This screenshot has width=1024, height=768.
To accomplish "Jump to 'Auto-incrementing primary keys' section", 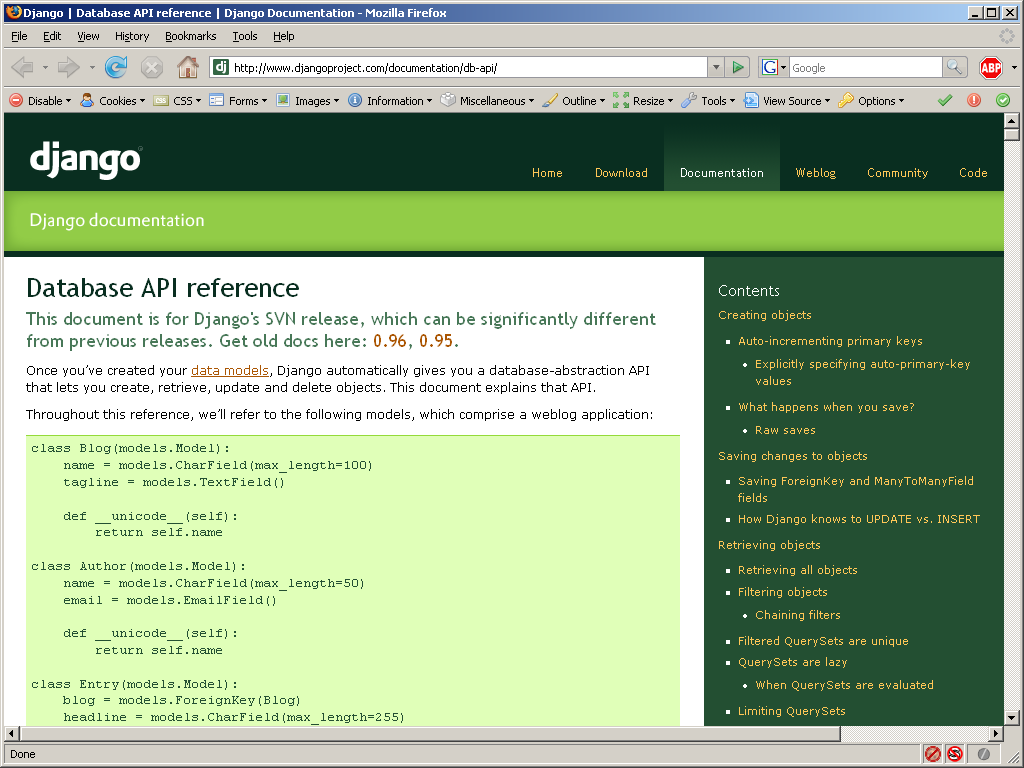I will [x=830, y=341].
